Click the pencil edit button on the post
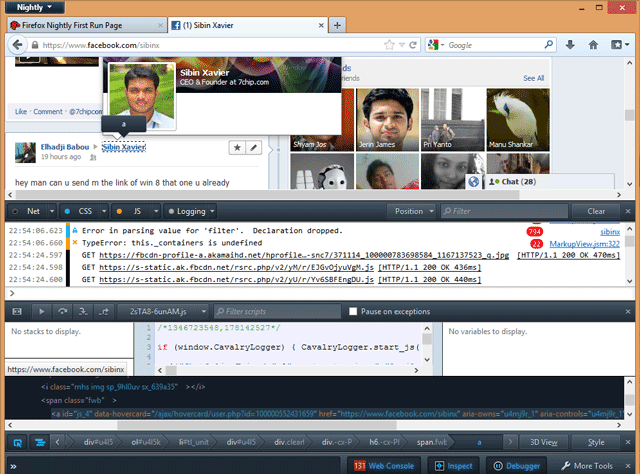 (x=253, y=147)
